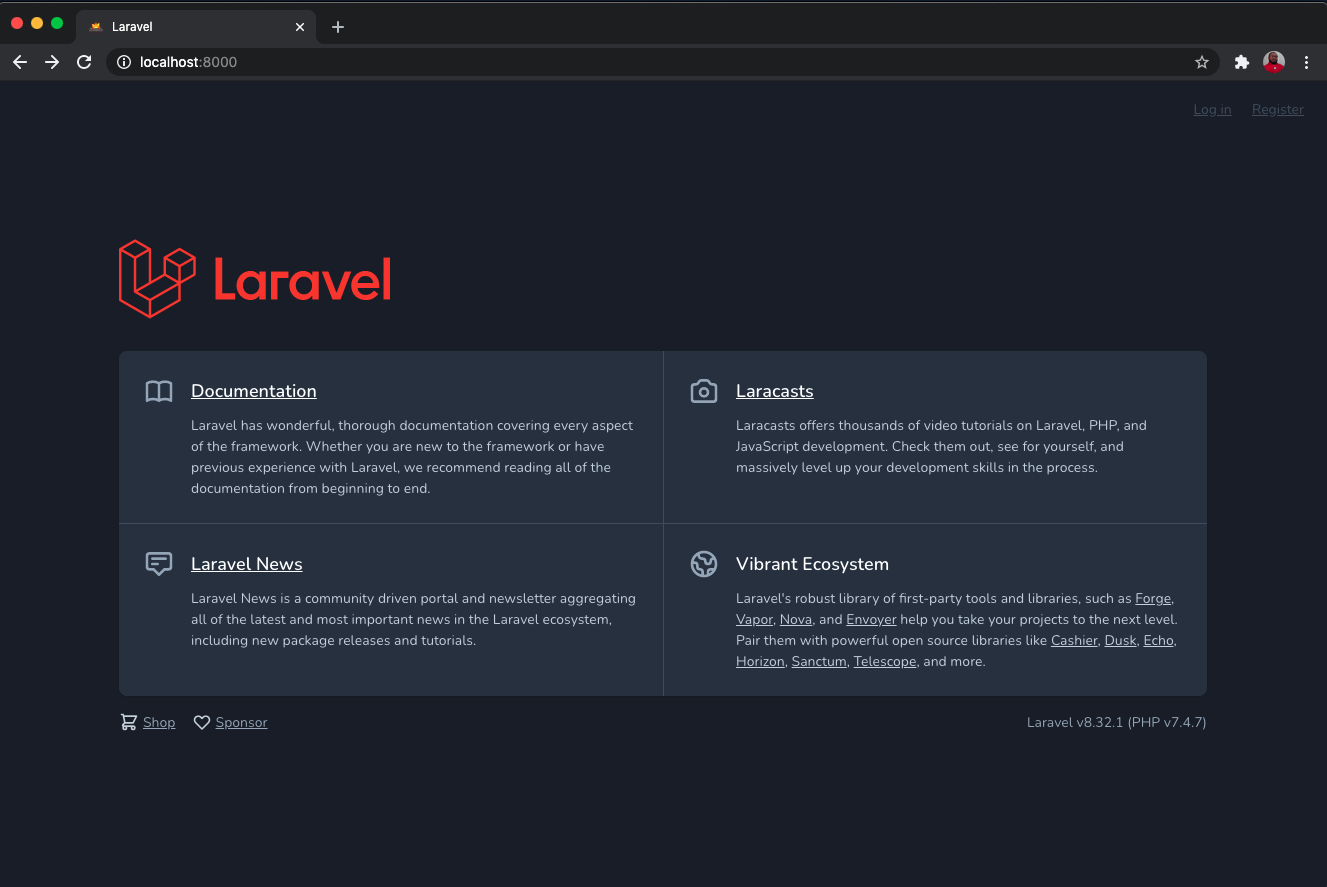This screenshot has width=1327, height=887.
Task: Open the Vapor link
Action: [x=754, y=619]
